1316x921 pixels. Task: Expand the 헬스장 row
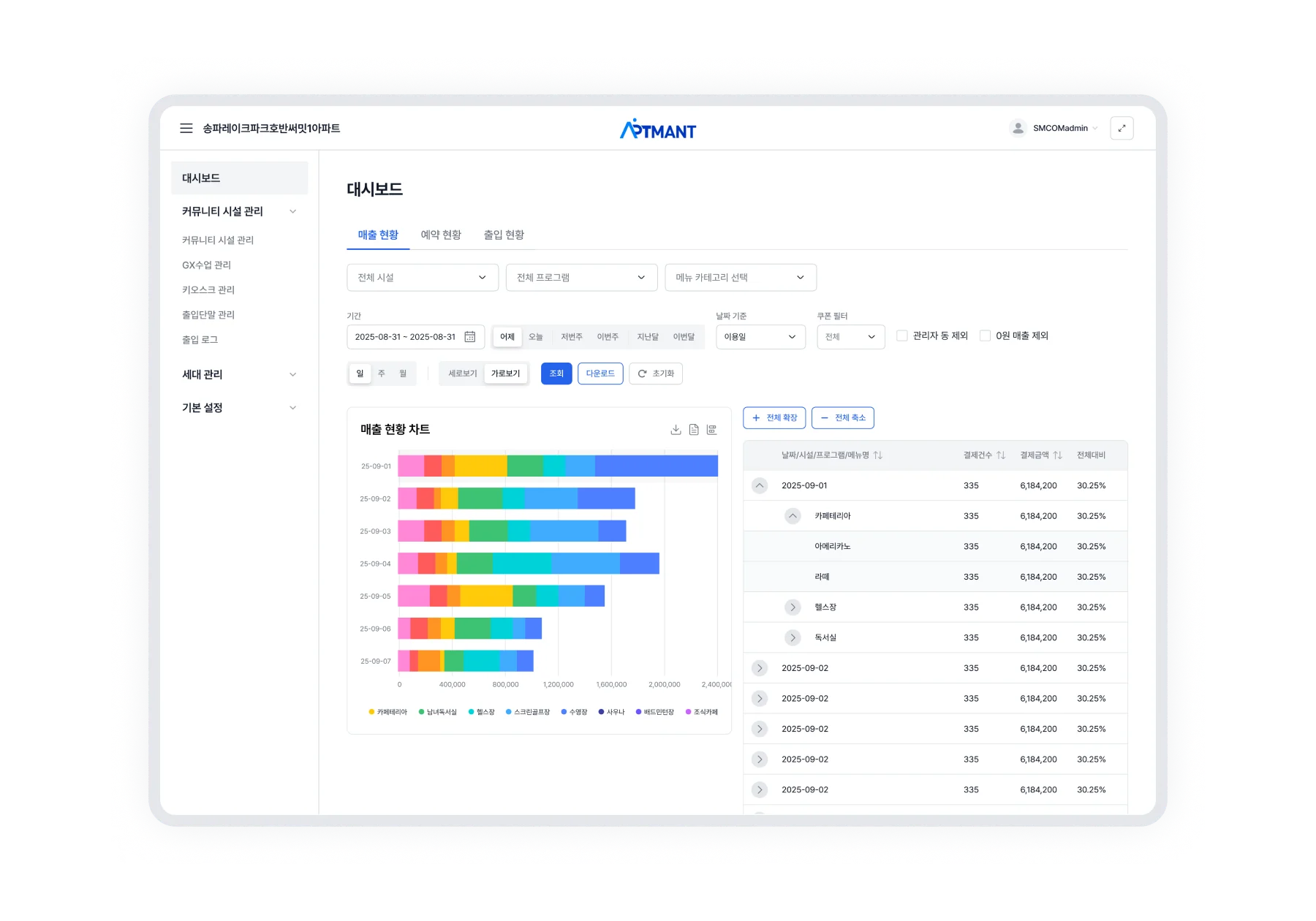(x=793, y=607)
